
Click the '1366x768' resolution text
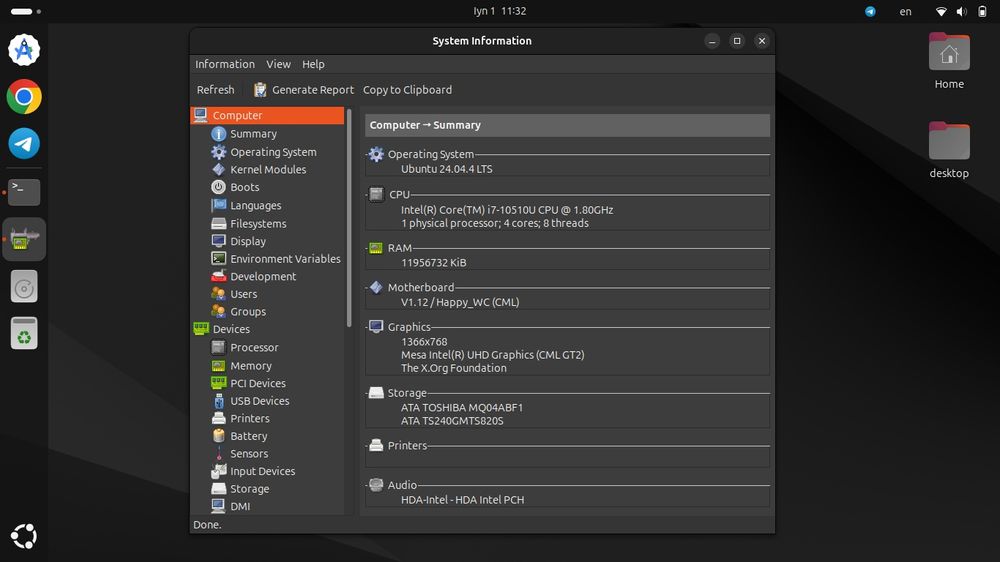click(x=424, y=342)
